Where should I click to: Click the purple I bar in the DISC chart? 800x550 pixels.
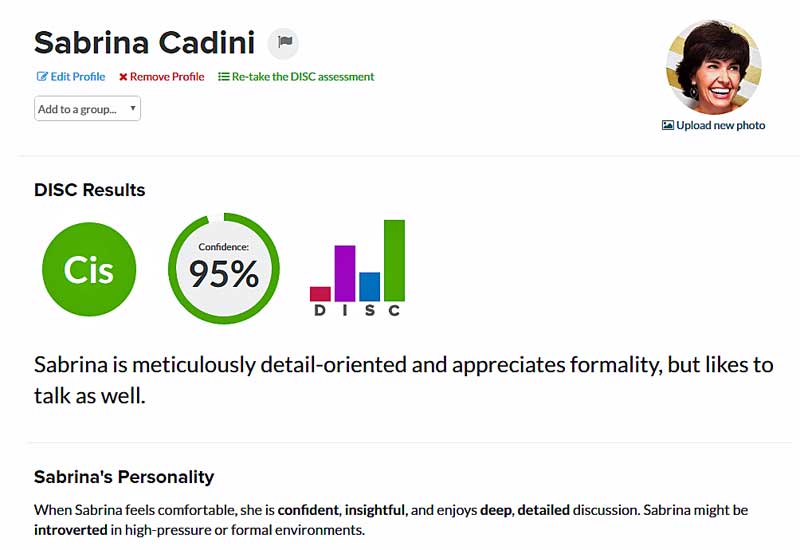[345, 273]
